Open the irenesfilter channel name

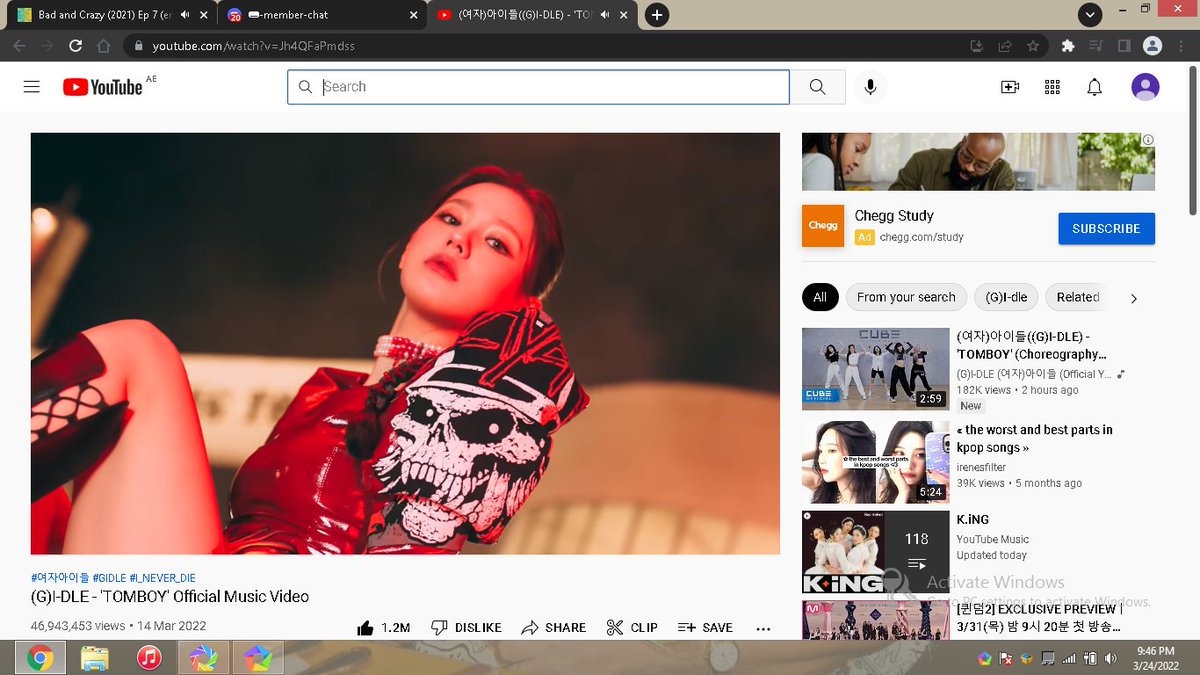pyautogui.click(x=981, y=467)
